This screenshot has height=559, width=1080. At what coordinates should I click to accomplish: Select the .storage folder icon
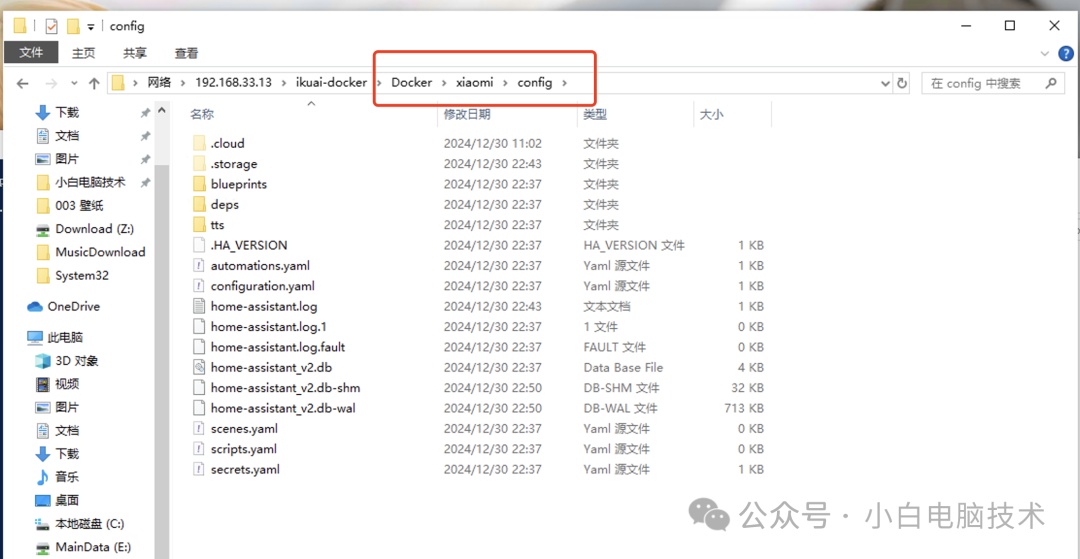click(x=199, y=164)
